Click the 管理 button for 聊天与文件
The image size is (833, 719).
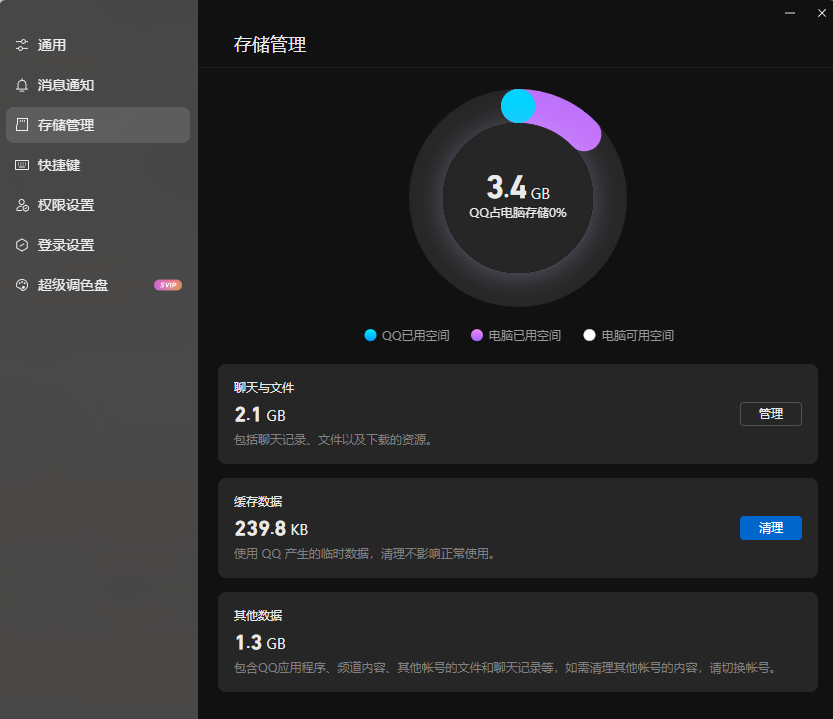770,414
